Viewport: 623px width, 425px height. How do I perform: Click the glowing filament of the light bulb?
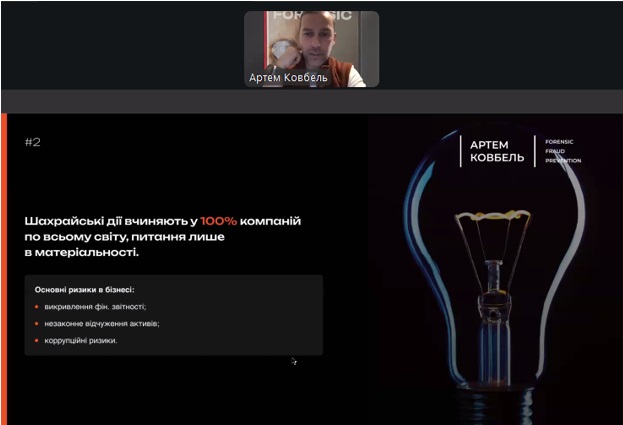[493, 216]
